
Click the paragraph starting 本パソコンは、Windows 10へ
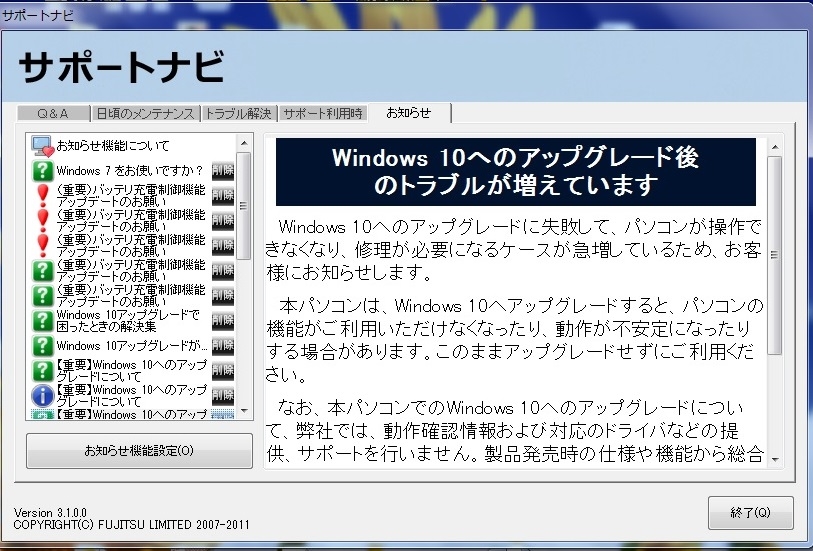point(515,340)
